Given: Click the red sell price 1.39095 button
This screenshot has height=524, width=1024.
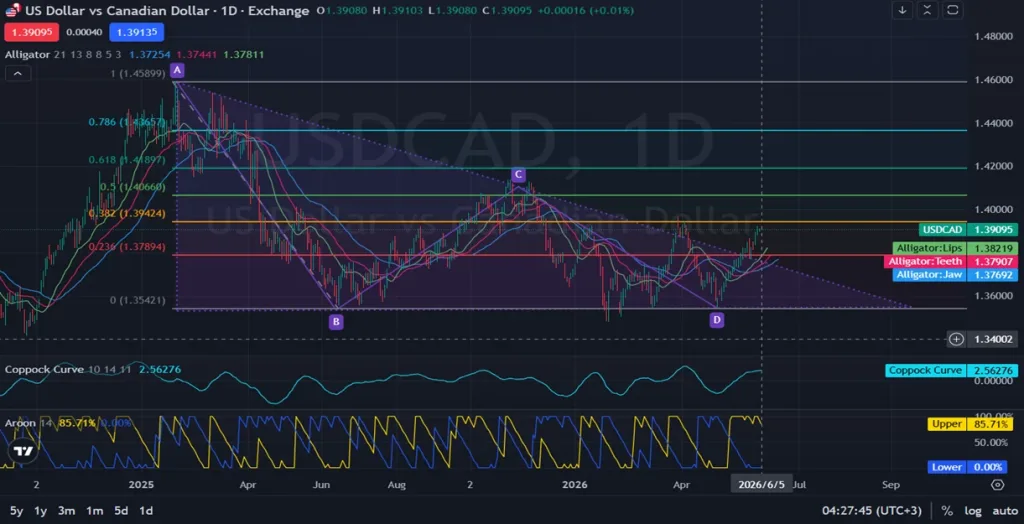Looking at the screenshot, I should (32, 32).
